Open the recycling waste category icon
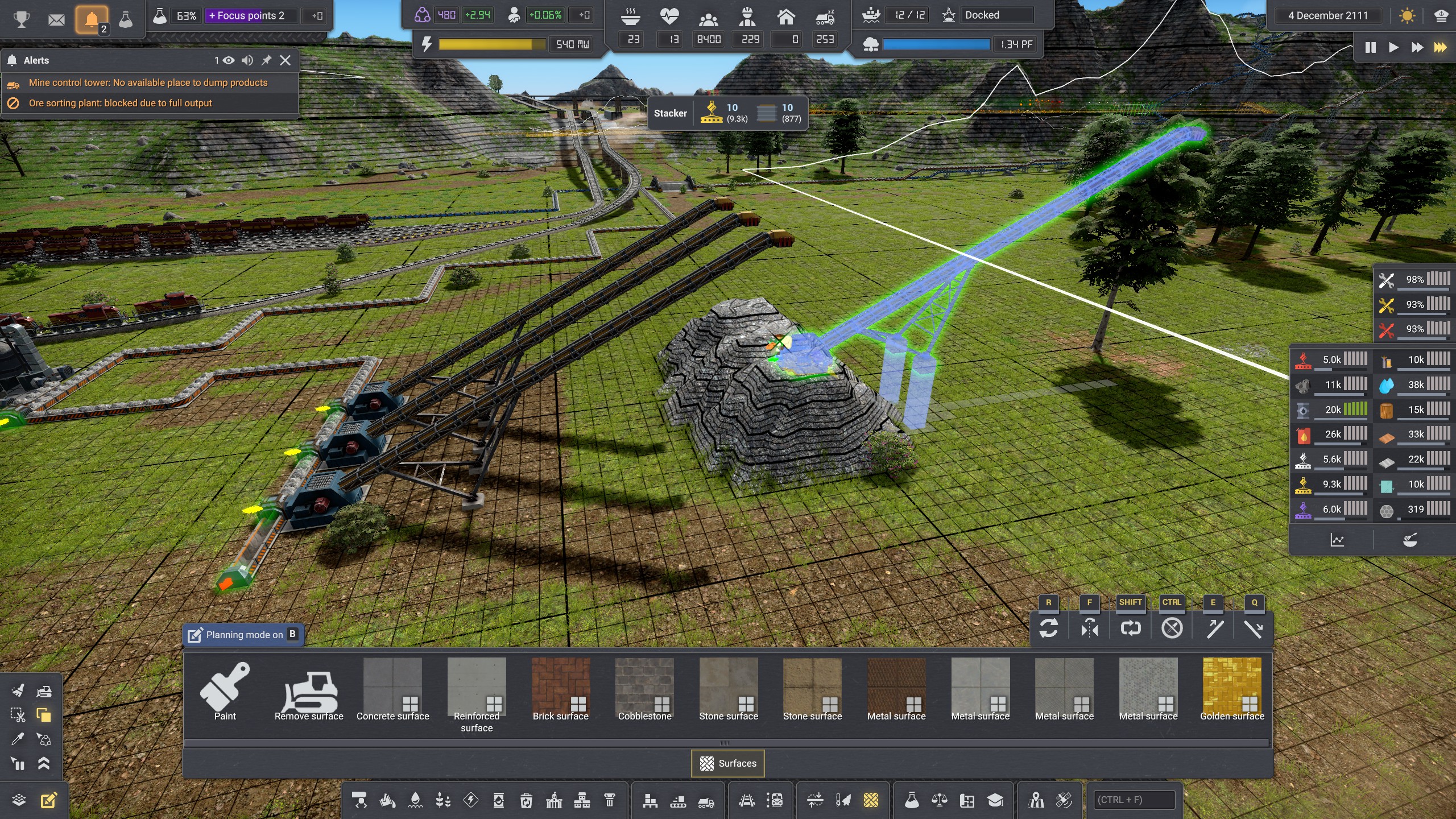This screenshot has width=1456, height=819. [526, 801]
